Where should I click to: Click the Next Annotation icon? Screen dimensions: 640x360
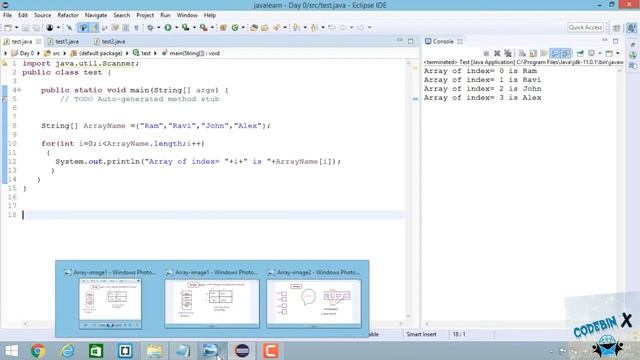click(x=296, y=27)
